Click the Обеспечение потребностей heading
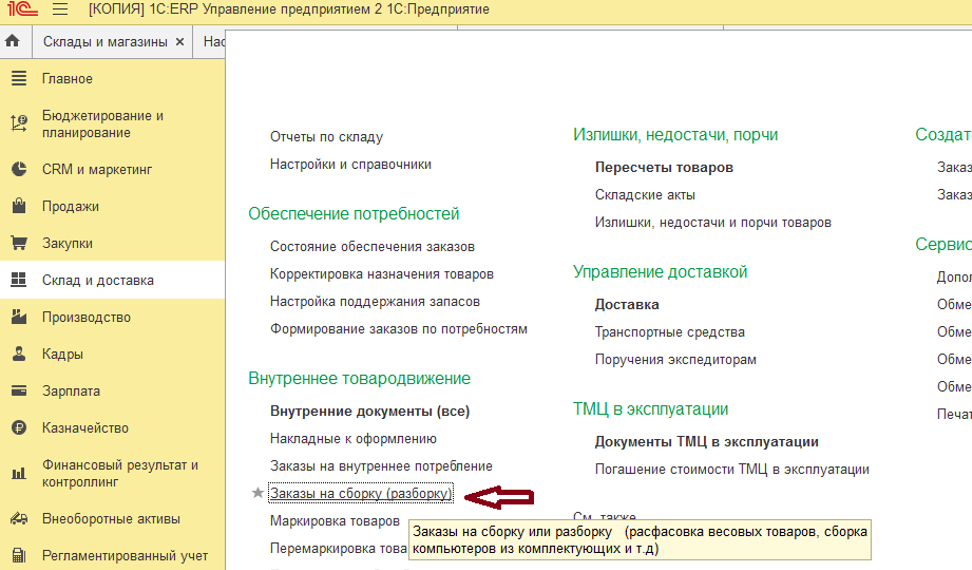Image resolution: width=972 pixels, height=570 pixels. (x=353, y=214)
